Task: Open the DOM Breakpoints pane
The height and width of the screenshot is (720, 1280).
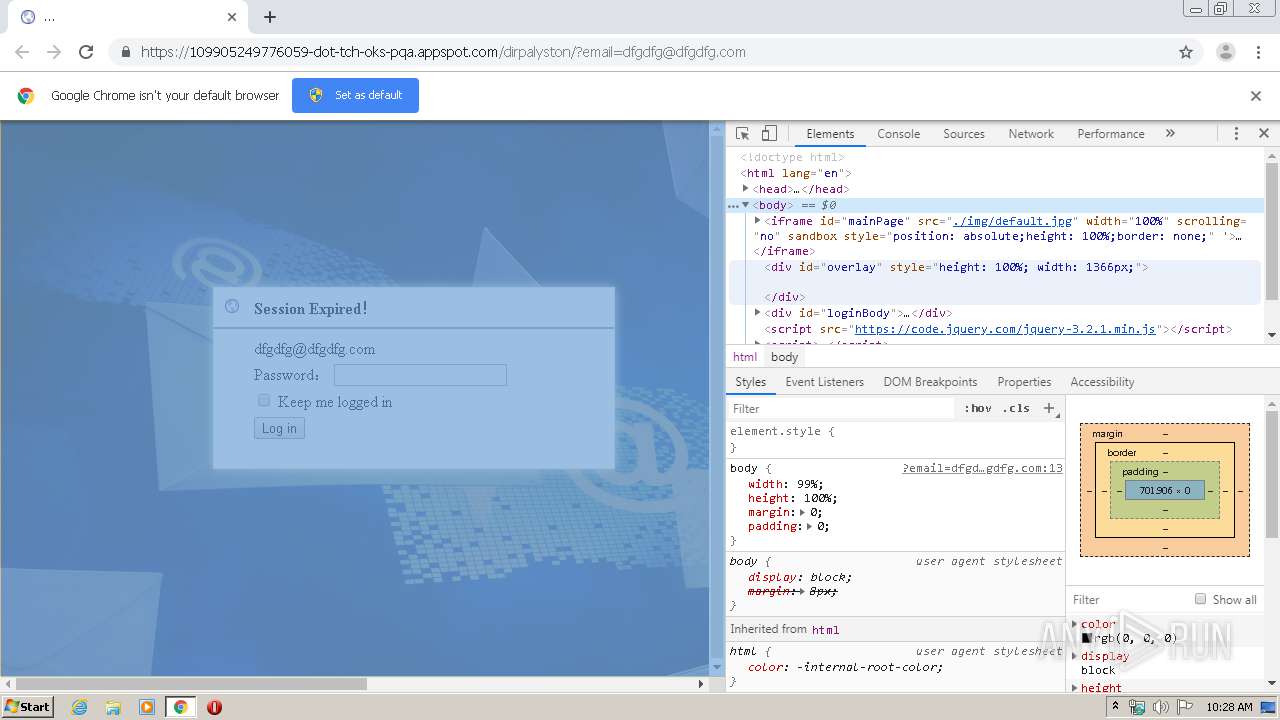Action: pyautogui.click(x=930, y=382)
